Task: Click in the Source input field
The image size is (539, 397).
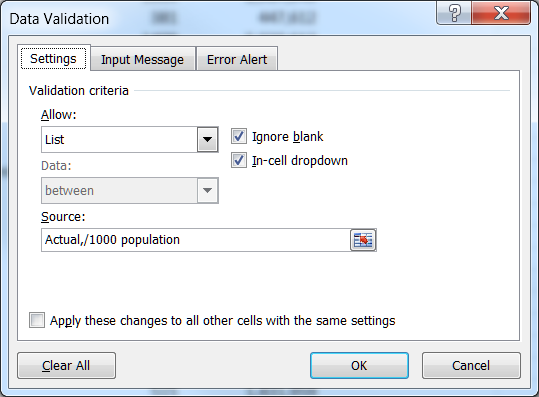Action: pos(195,240)
